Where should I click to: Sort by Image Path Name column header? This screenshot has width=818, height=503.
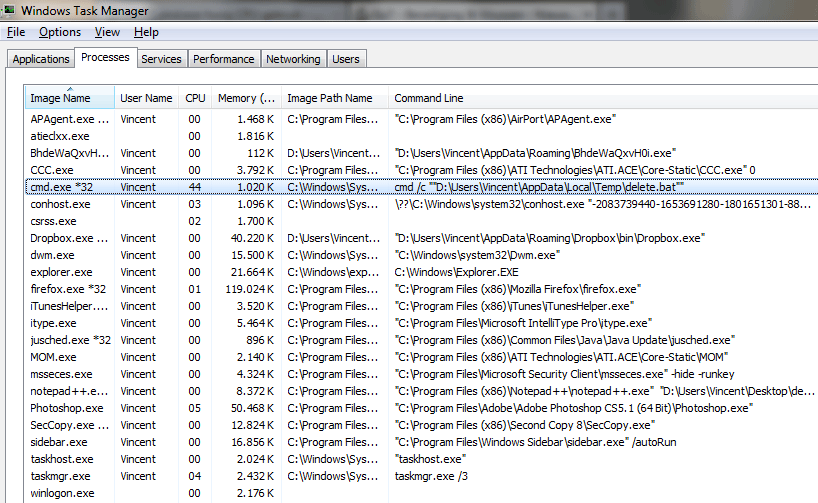coord(335,98)
